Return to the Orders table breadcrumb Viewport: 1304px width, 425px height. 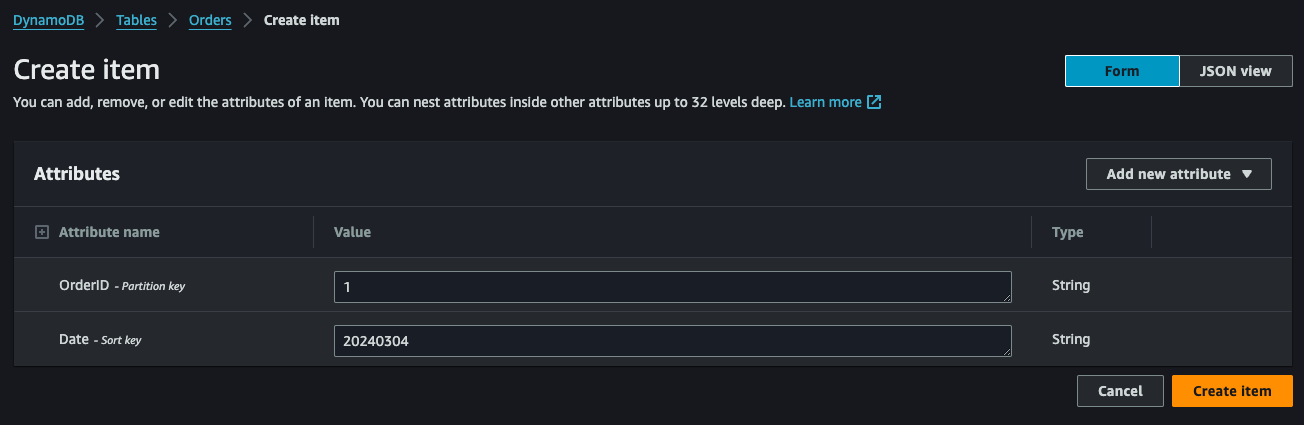click(x=210, y=20)
